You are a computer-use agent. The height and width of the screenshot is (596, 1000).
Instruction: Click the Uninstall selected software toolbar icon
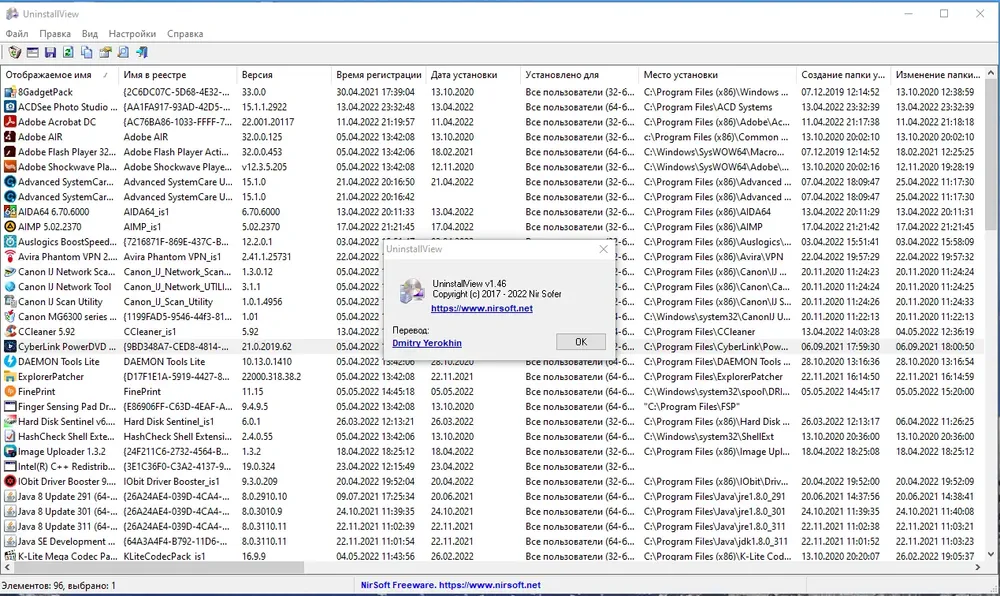click(x=14, y=52)
